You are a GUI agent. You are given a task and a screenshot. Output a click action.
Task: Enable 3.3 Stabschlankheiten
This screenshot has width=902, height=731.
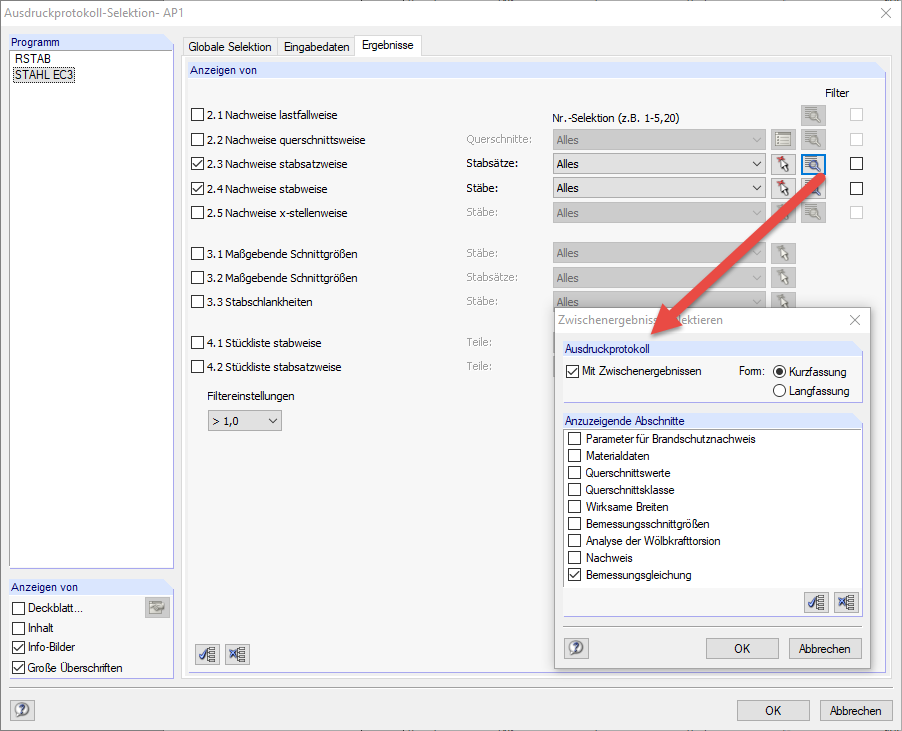point(197,302)
